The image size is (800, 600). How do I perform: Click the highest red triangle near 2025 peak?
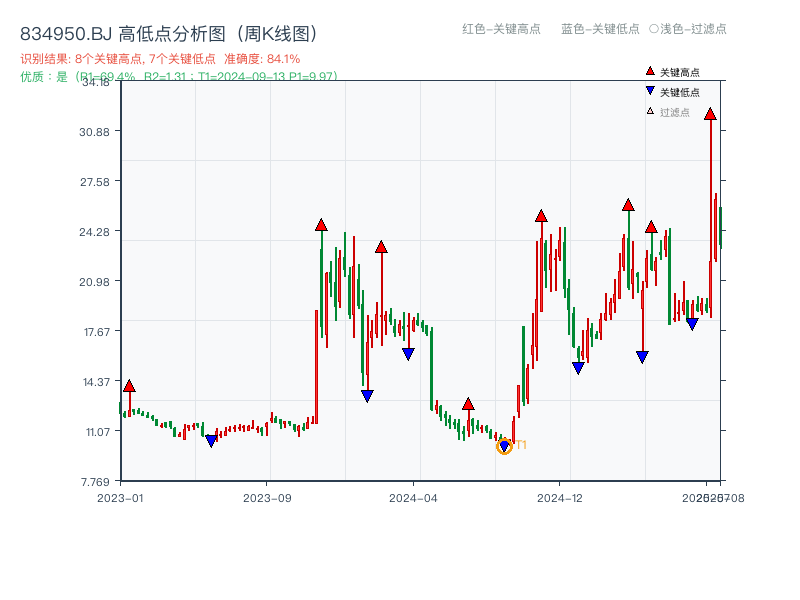710,116
